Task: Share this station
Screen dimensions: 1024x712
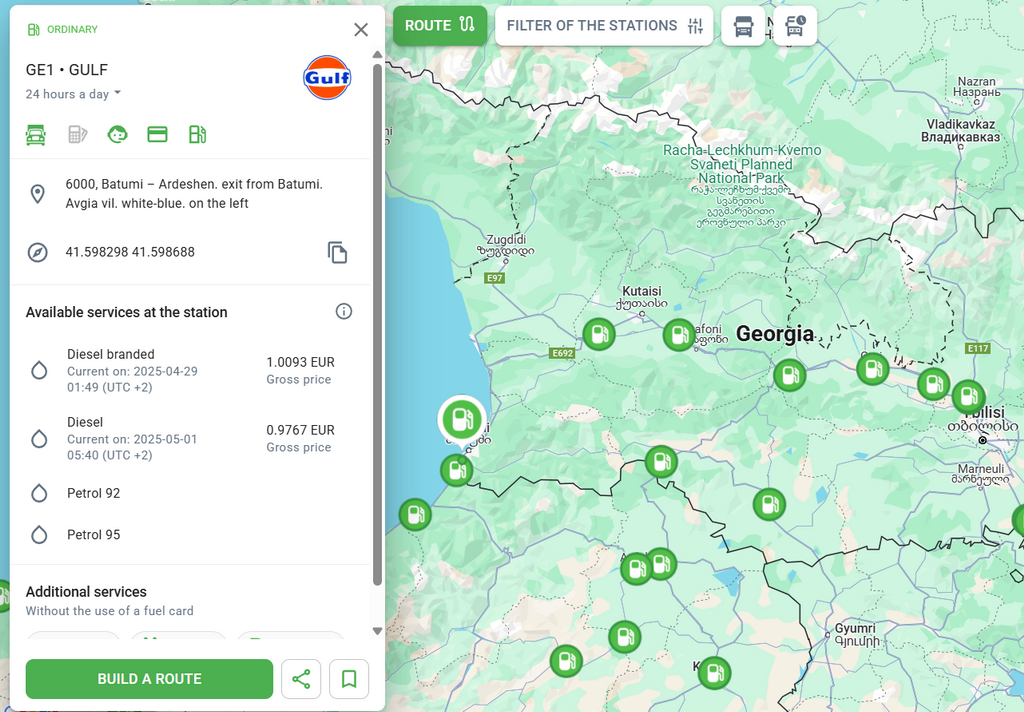Action: pyautogui.click(x=301, y=679)
